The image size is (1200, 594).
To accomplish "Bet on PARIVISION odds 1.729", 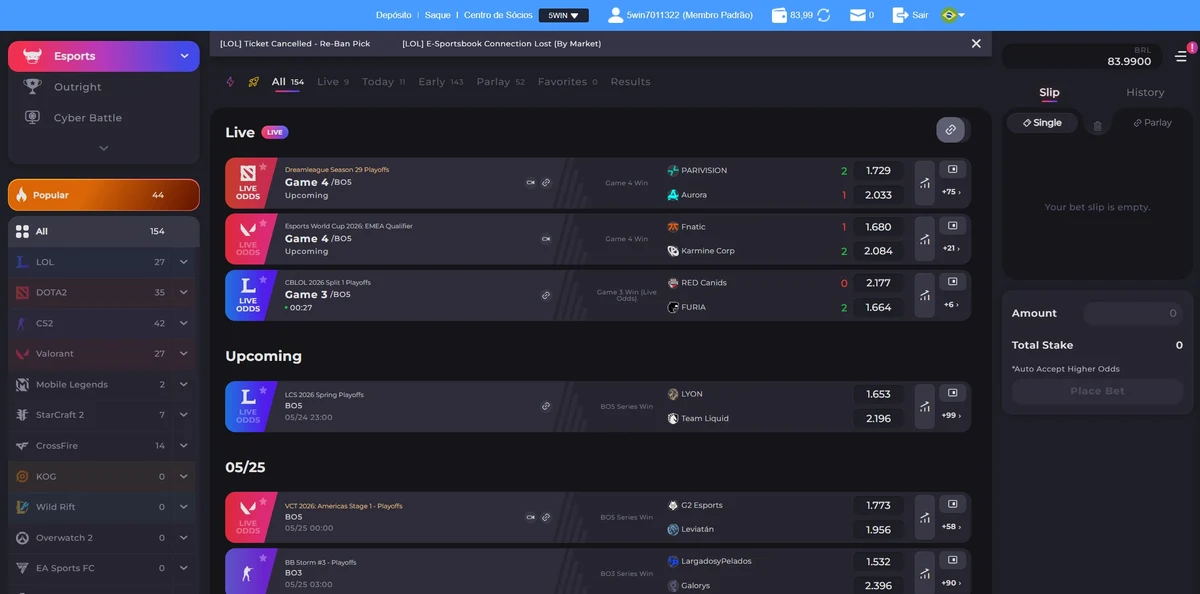I will pos(878,171).
